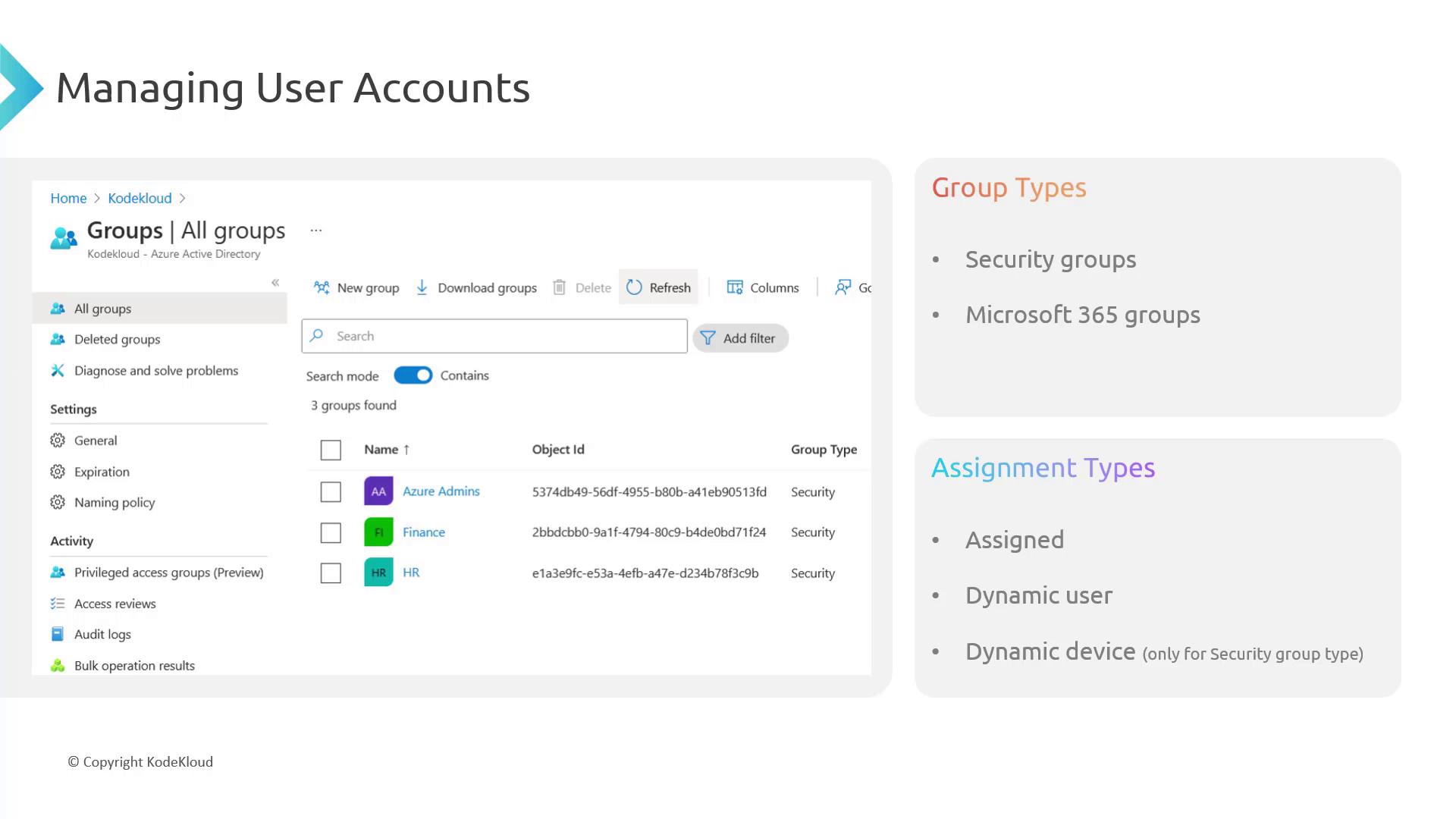Collapse the sidebar with double chevron

(x=275, y=283)
